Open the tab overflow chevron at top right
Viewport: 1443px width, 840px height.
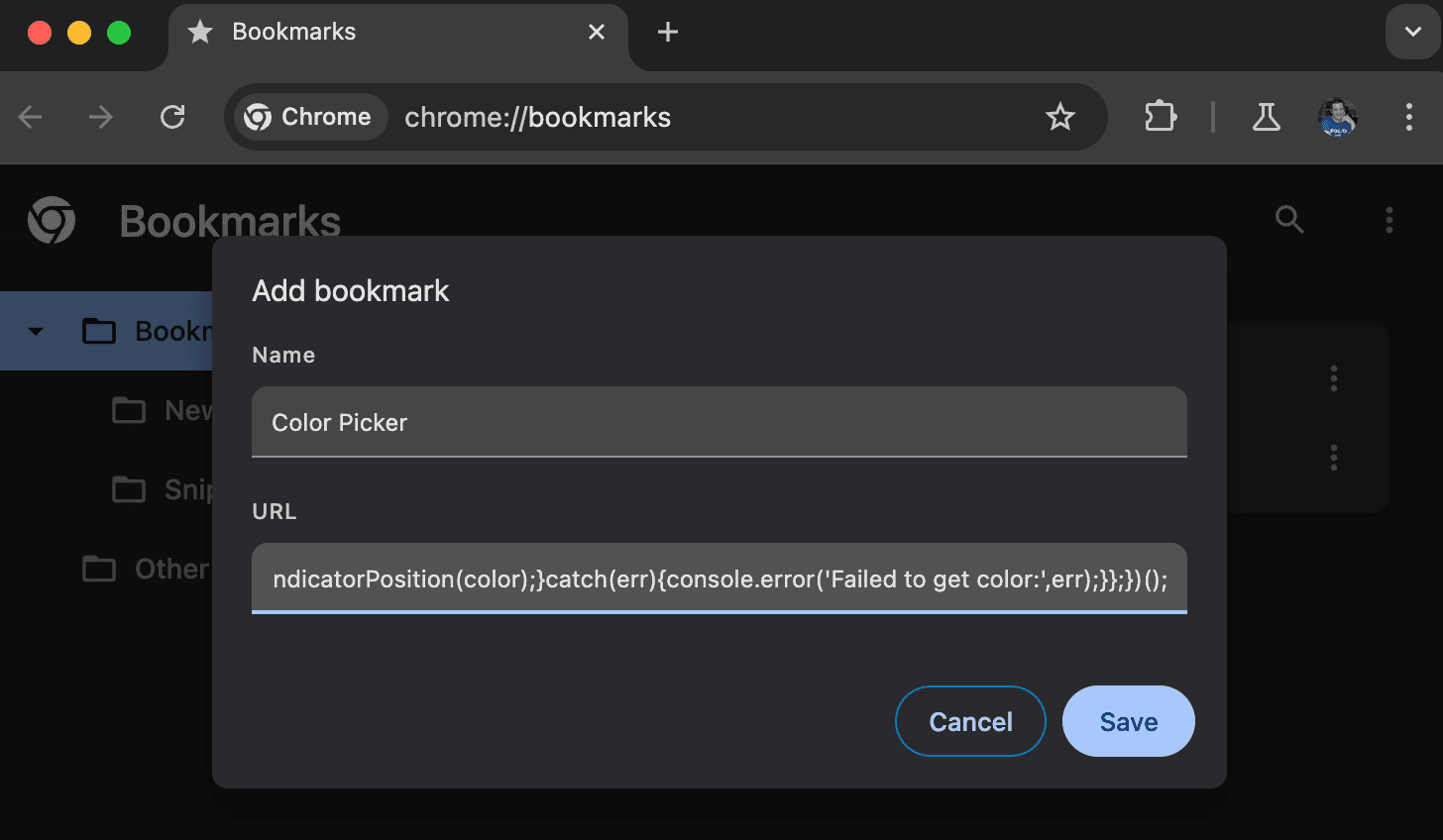1413,32
